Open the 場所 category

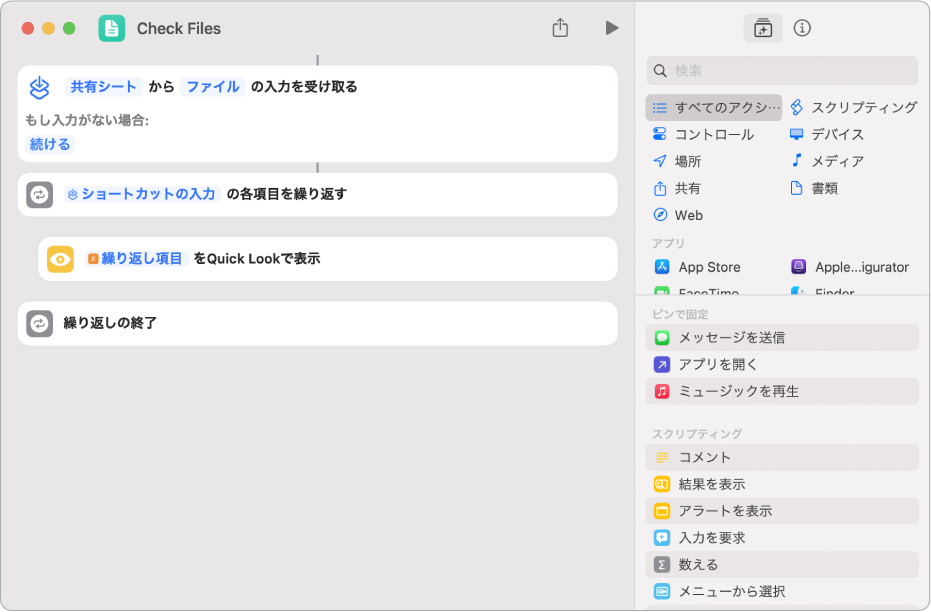(677, 161)
